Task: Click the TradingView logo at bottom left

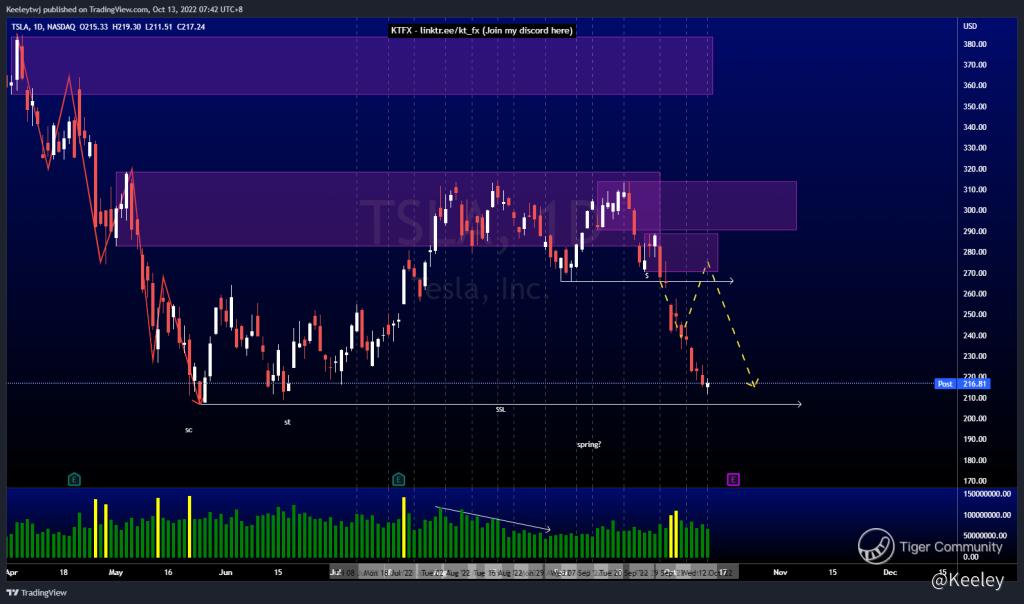Action: pyautogui.click(x=37, y=593)
